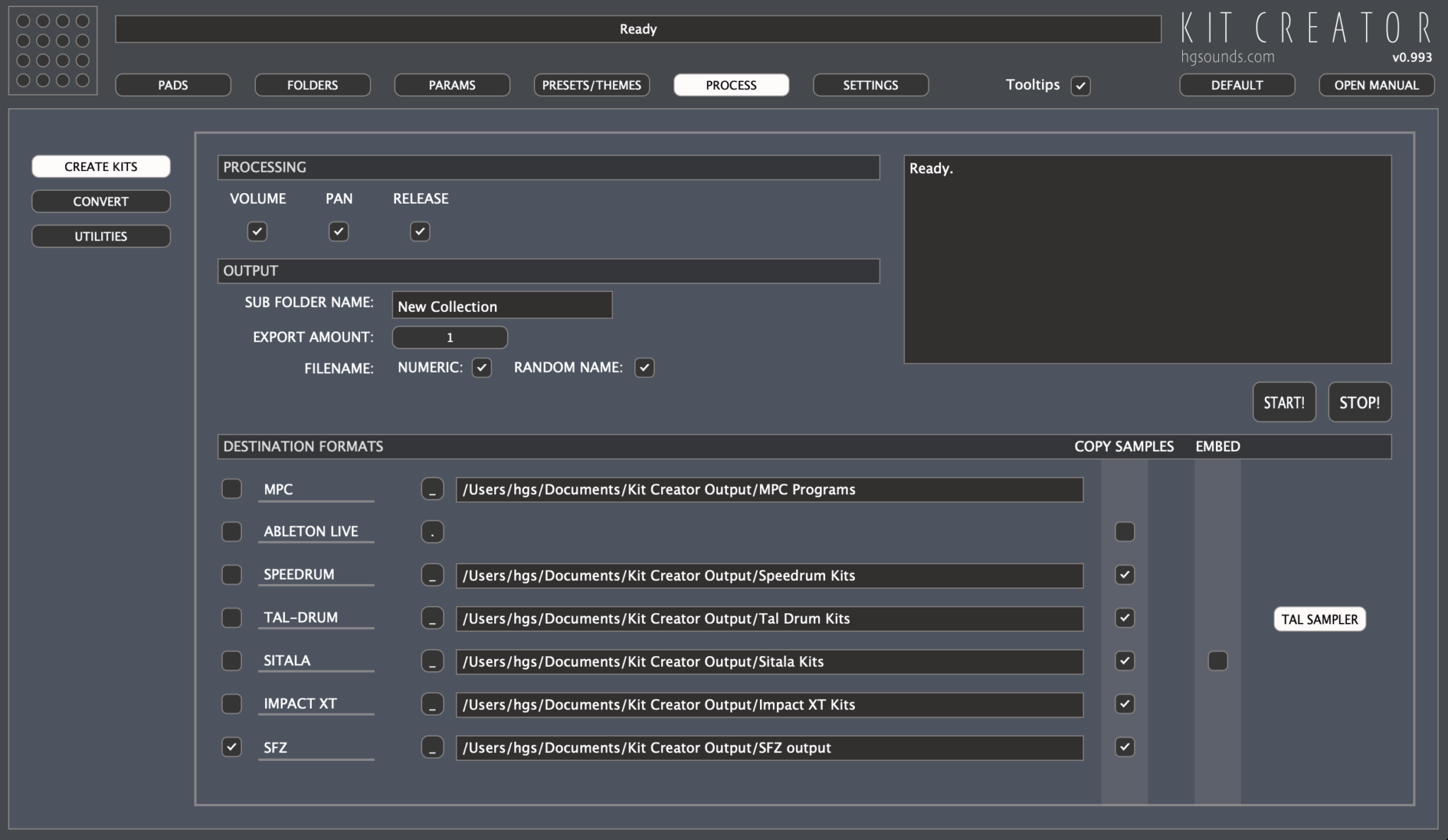Browse output location for Impact XT Kits
This screenshot has width=1448, height=840.
(432, 704)
